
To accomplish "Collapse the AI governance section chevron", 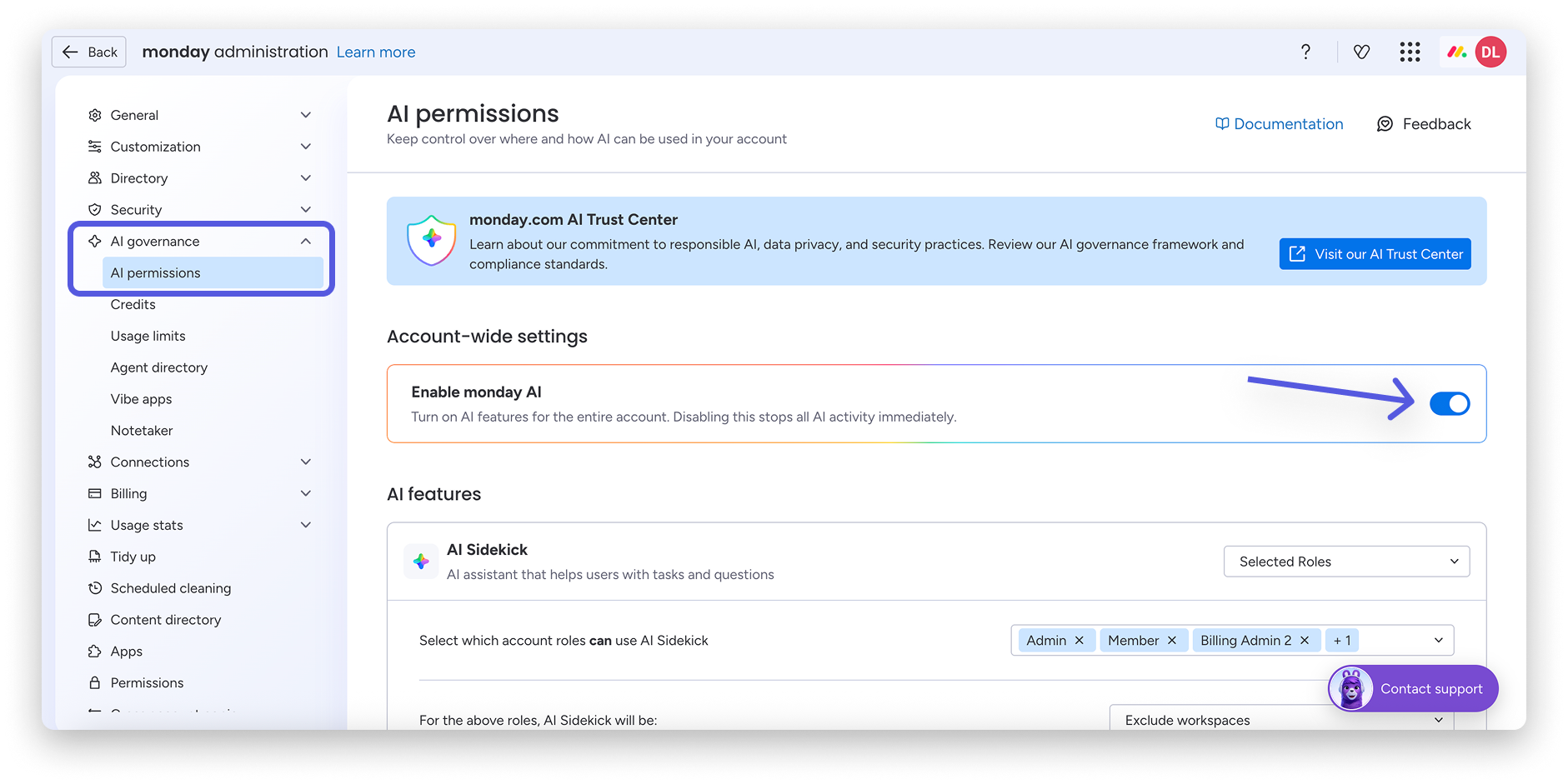I will pyautogui.click(x=306, y=242).
